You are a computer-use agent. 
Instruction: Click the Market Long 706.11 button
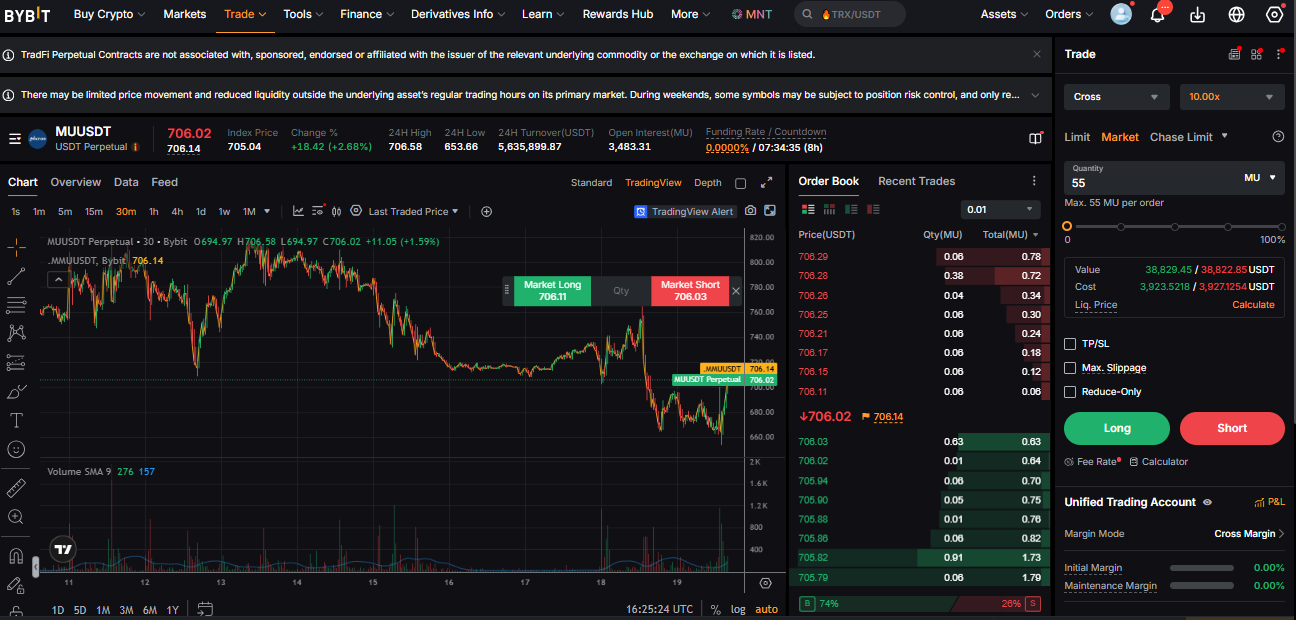tap(552, 291)
